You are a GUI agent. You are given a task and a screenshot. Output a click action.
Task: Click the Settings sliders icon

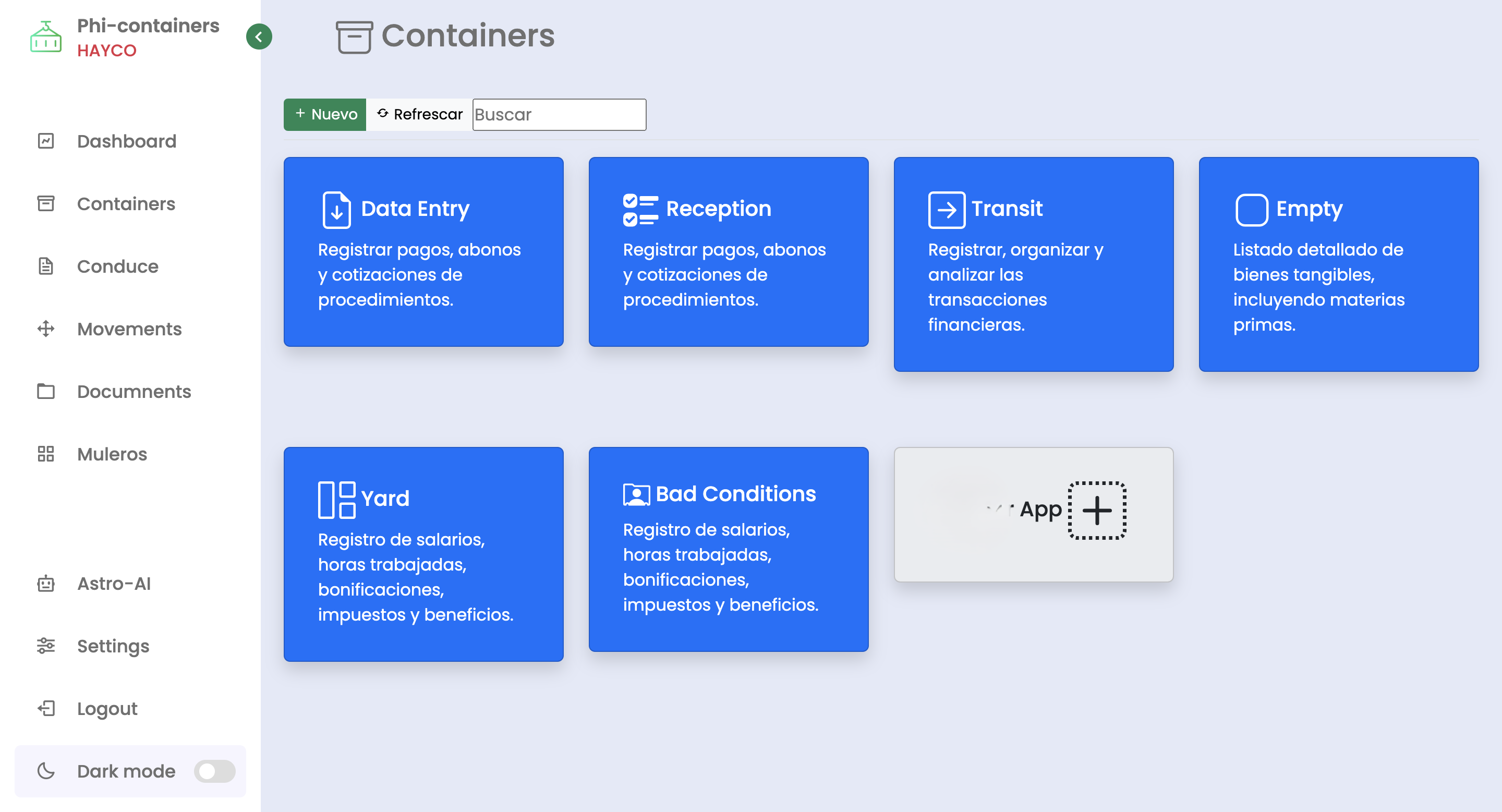(46, 646)
